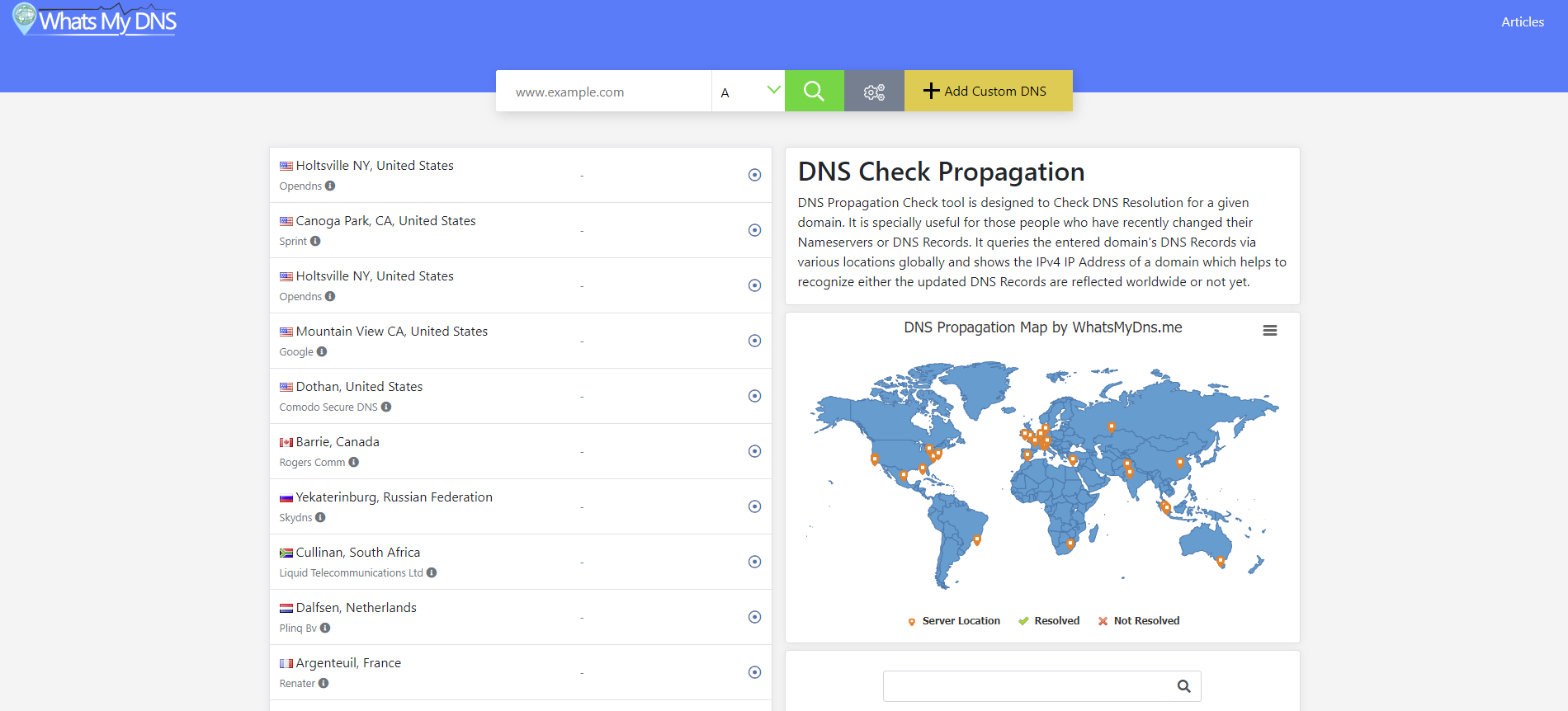Click the www.example.com domain input field
This screenshot has height=711, width=1568.
coord(603,92)
